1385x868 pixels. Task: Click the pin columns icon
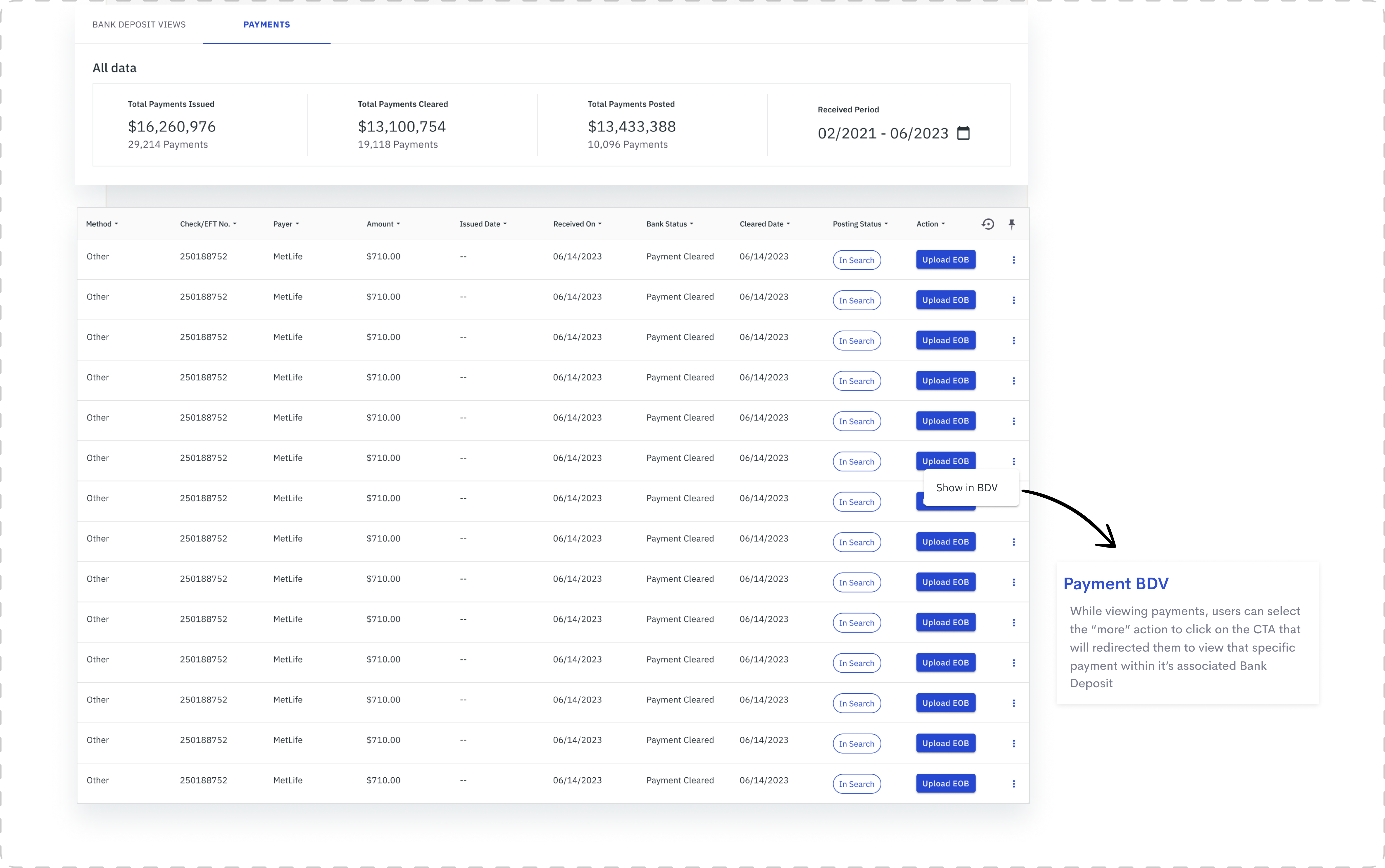(x=1012, y=224)
